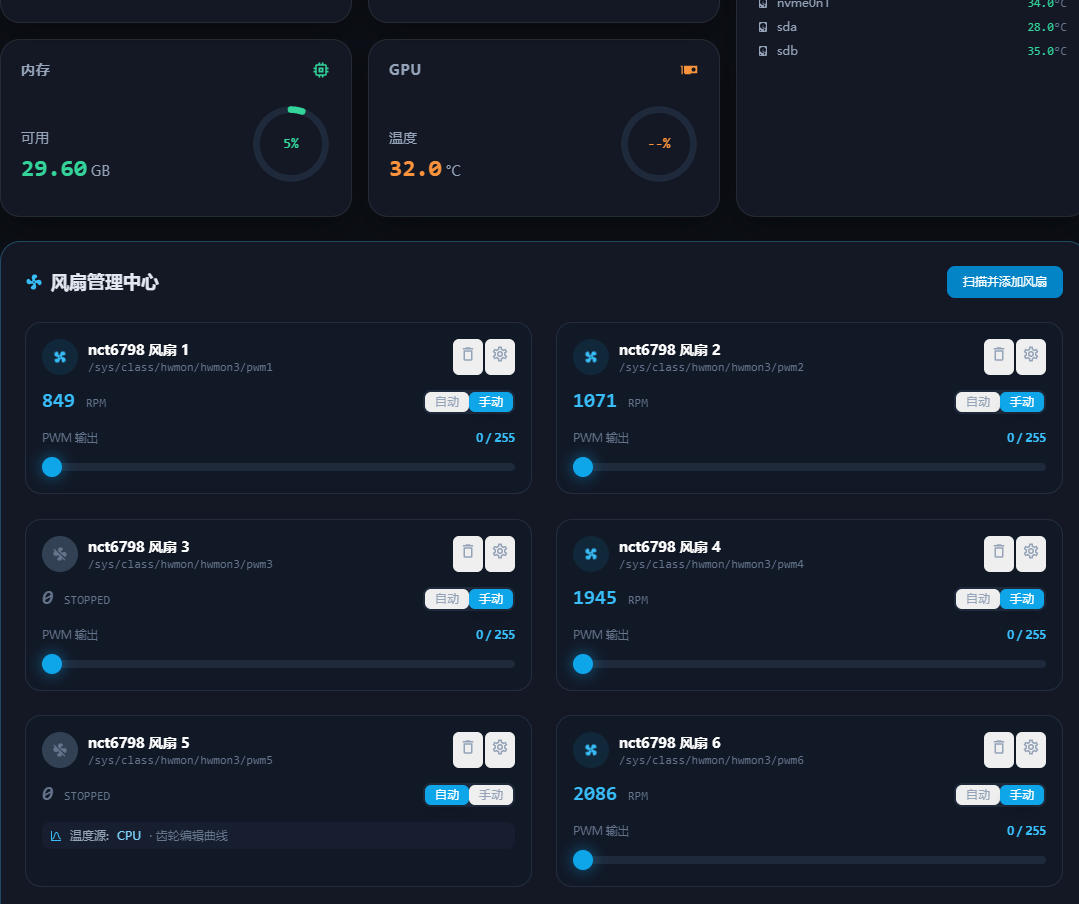Viewport: 1079px width, 904px height.
Task: Set nct6798 风扇 5 to 手动 mode
Action: (491, 795)
